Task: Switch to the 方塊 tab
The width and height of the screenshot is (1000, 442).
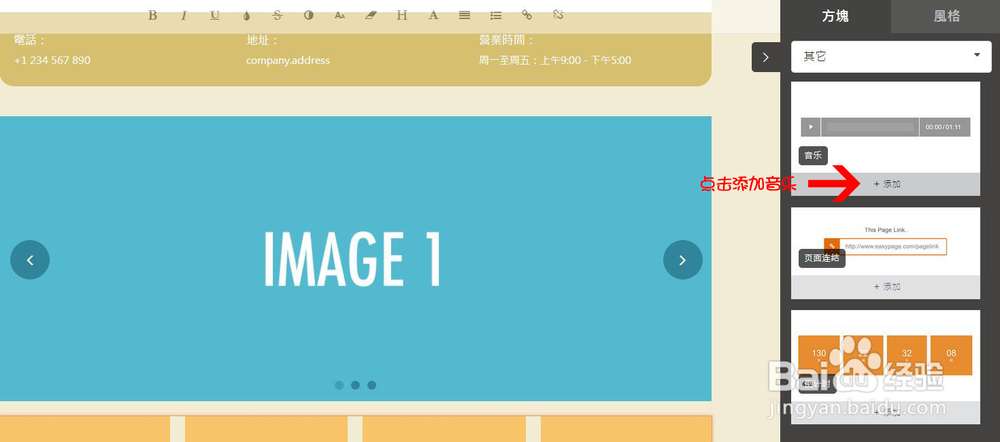Action: (x=835, y=17)
